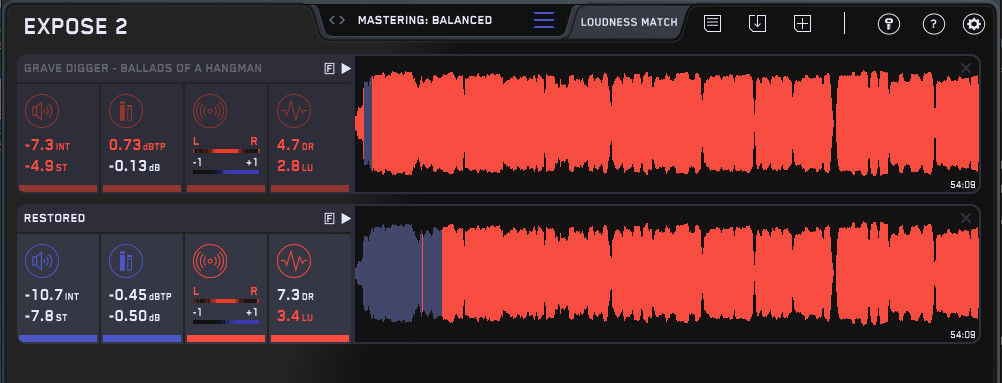Open the help question mark icon
Viewport: 1002px width, 383px height.
934,24
